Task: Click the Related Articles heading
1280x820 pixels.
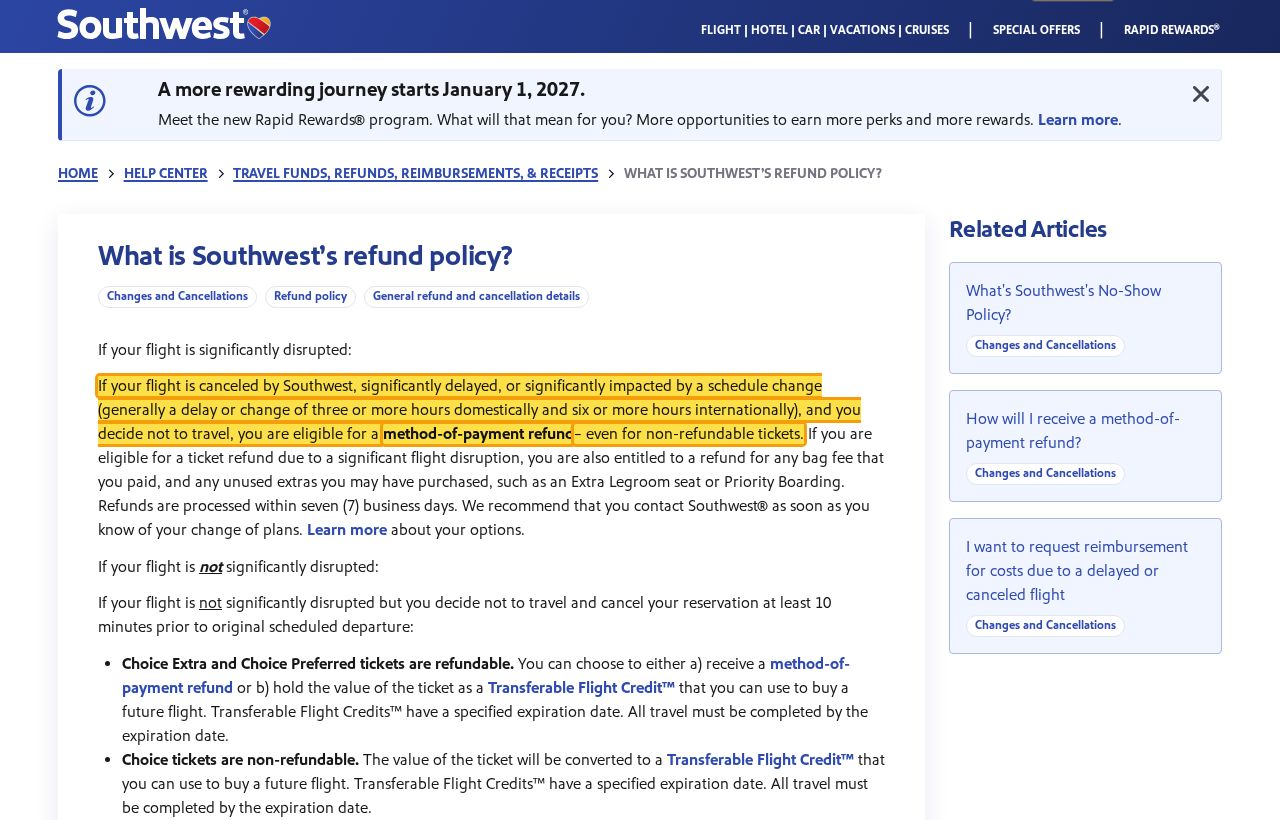Action: point(1028,229)
